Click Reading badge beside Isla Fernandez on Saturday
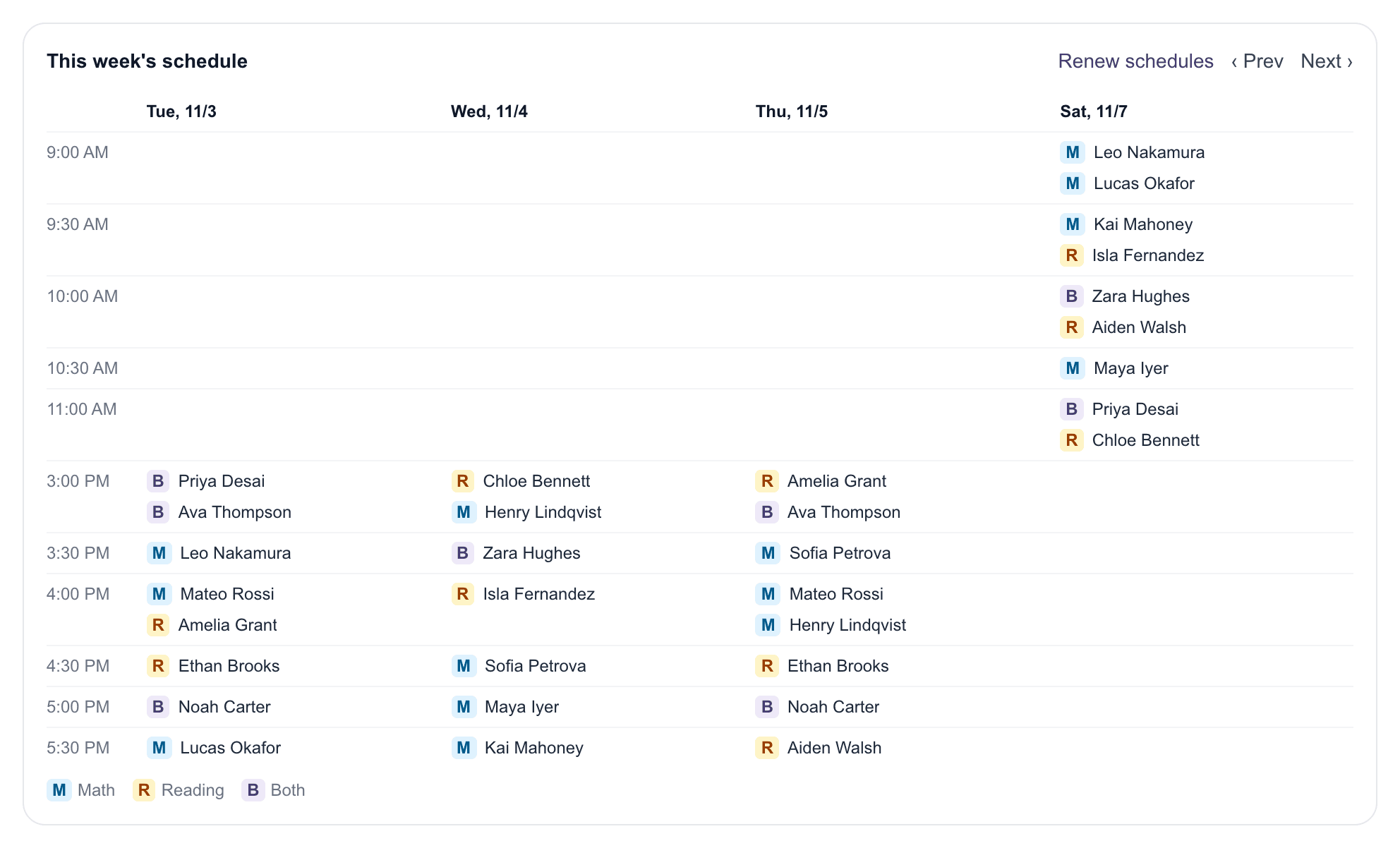This screenshot has width=1400, height=848. click(x=1072, y=255)
